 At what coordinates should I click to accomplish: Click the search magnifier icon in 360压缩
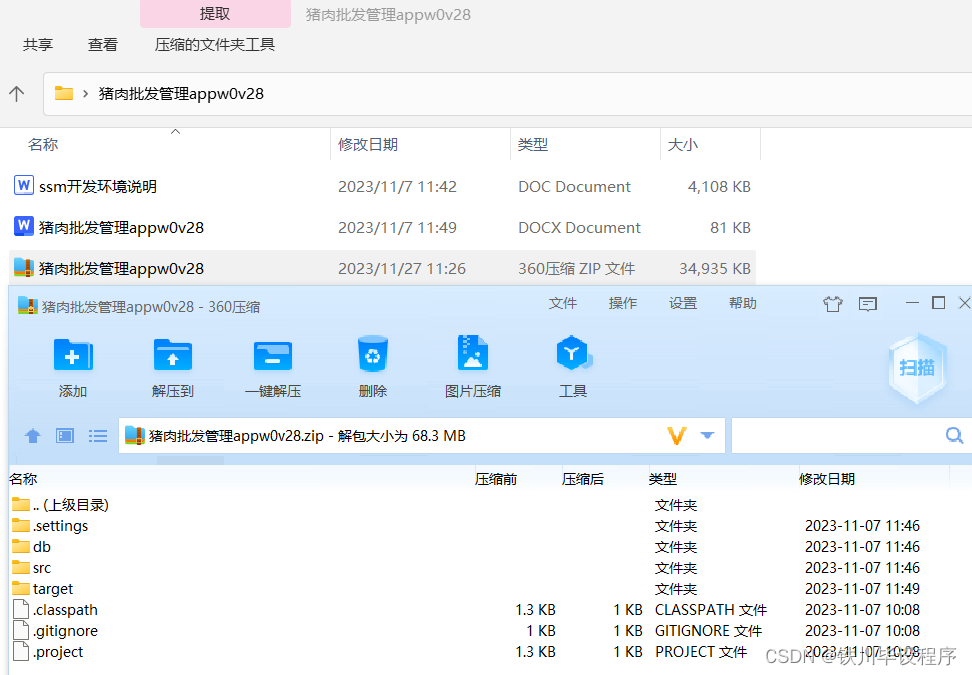click(955, 435)
